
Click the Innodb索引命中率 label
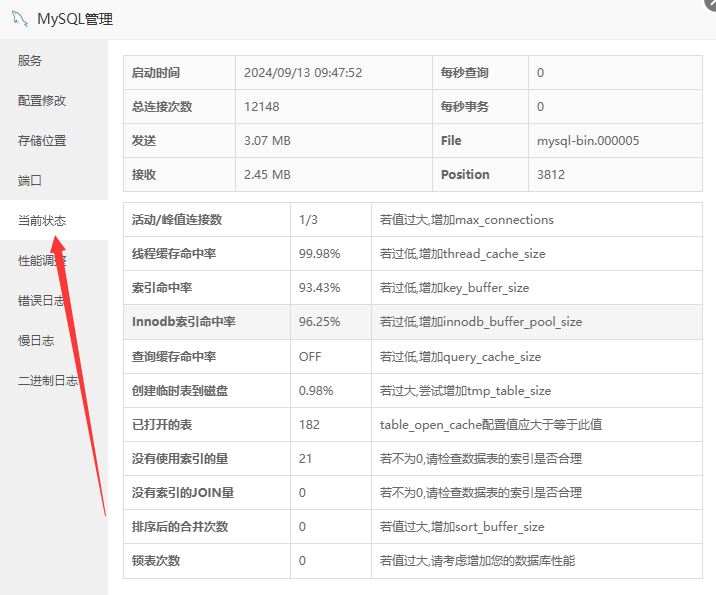(x=184, y=322)
